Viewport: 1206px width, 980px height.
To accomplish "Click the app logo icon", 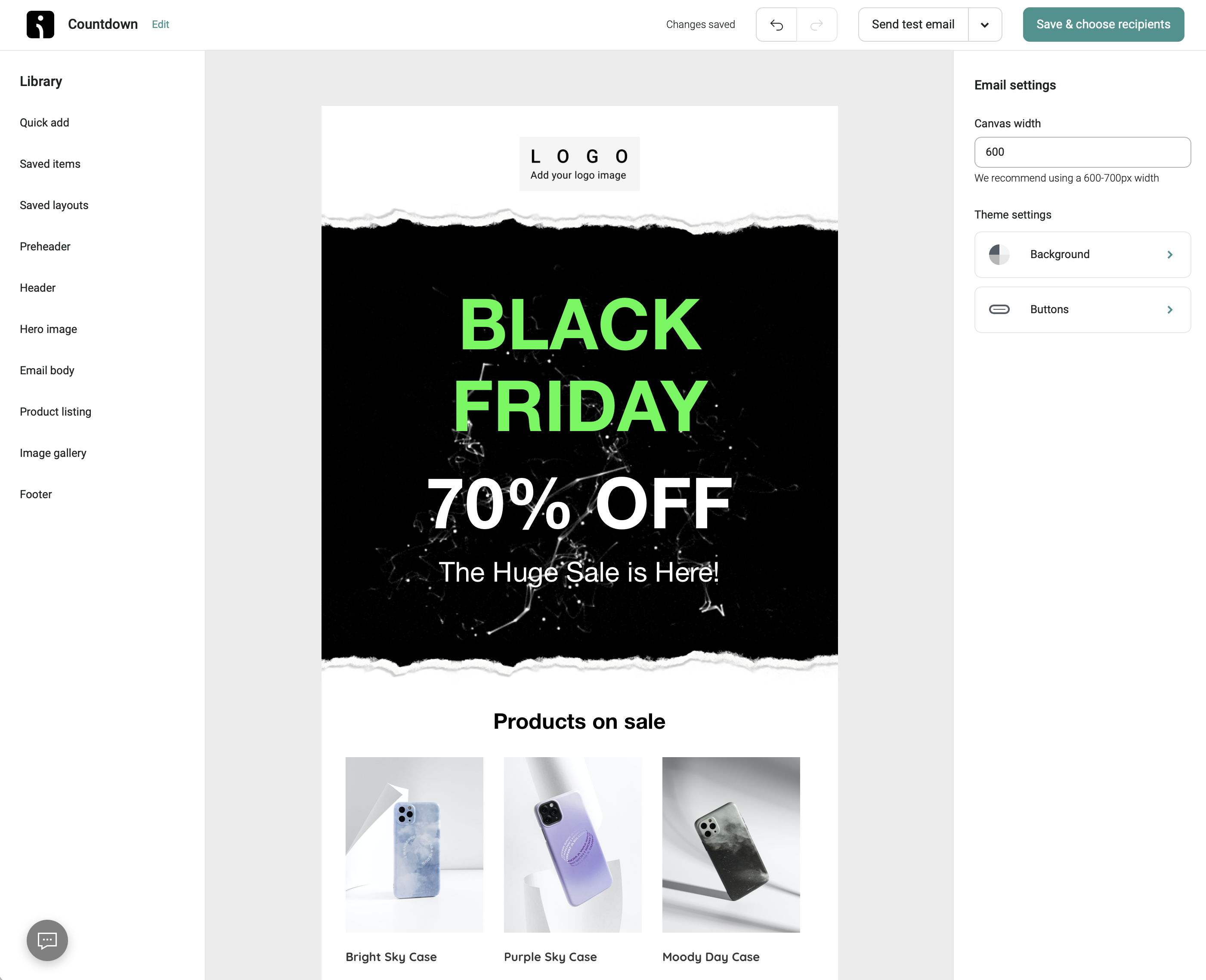I will click(x=40, y=24).
